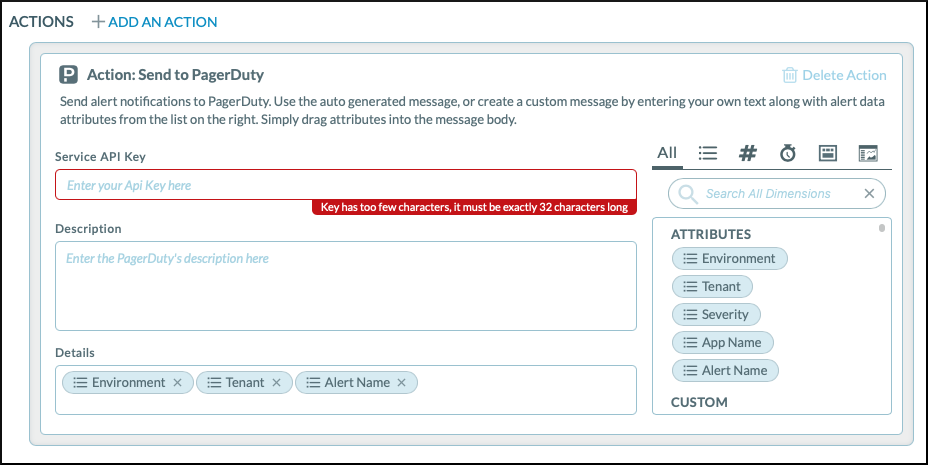Click the Search All Dimensions box
Viewport: 928px width, 465px height.
click(768, 194)
